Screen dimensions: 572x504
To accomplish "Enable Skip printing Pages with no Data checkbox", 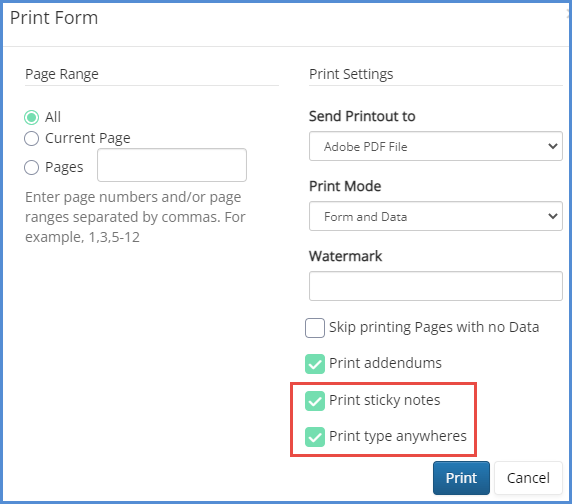I will click(x=315, y=328).
